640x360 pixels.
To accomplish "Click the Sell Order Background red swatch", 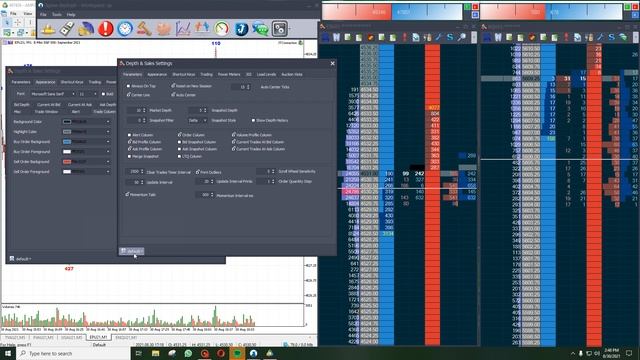I will coord(67,162).
